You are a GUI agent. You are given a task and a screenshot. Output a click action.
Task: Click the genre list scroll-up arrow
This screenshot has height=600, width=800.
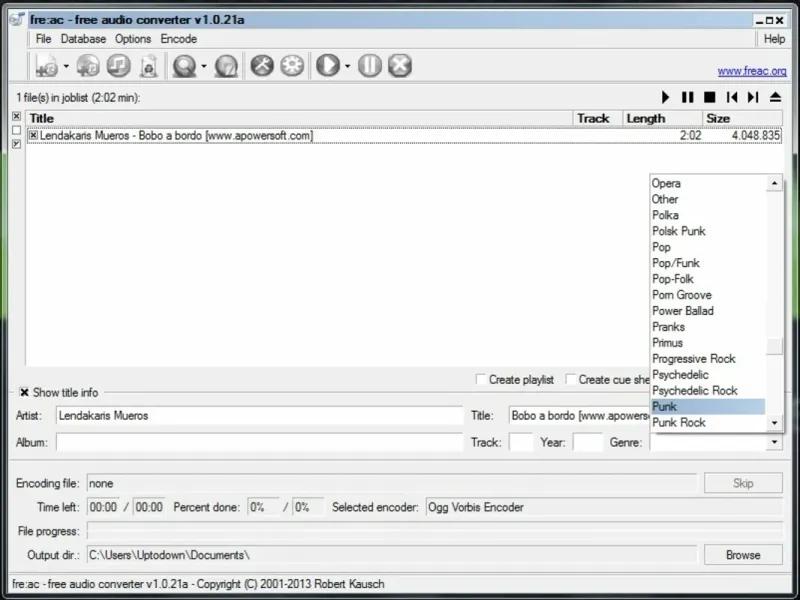(774, 183)
